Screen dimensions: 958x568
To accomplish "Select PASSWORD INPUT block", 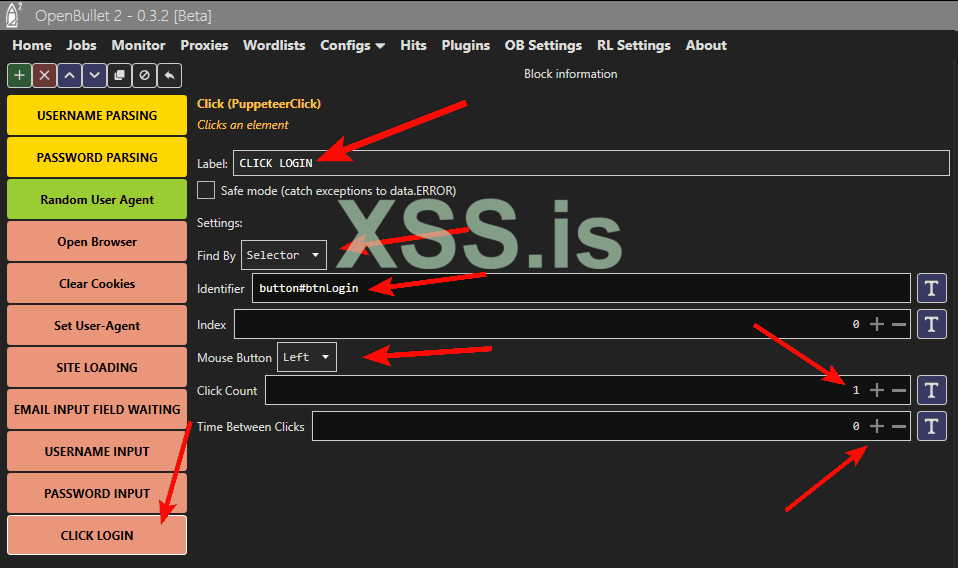I will pyautogui.click(x=97, y=493).
